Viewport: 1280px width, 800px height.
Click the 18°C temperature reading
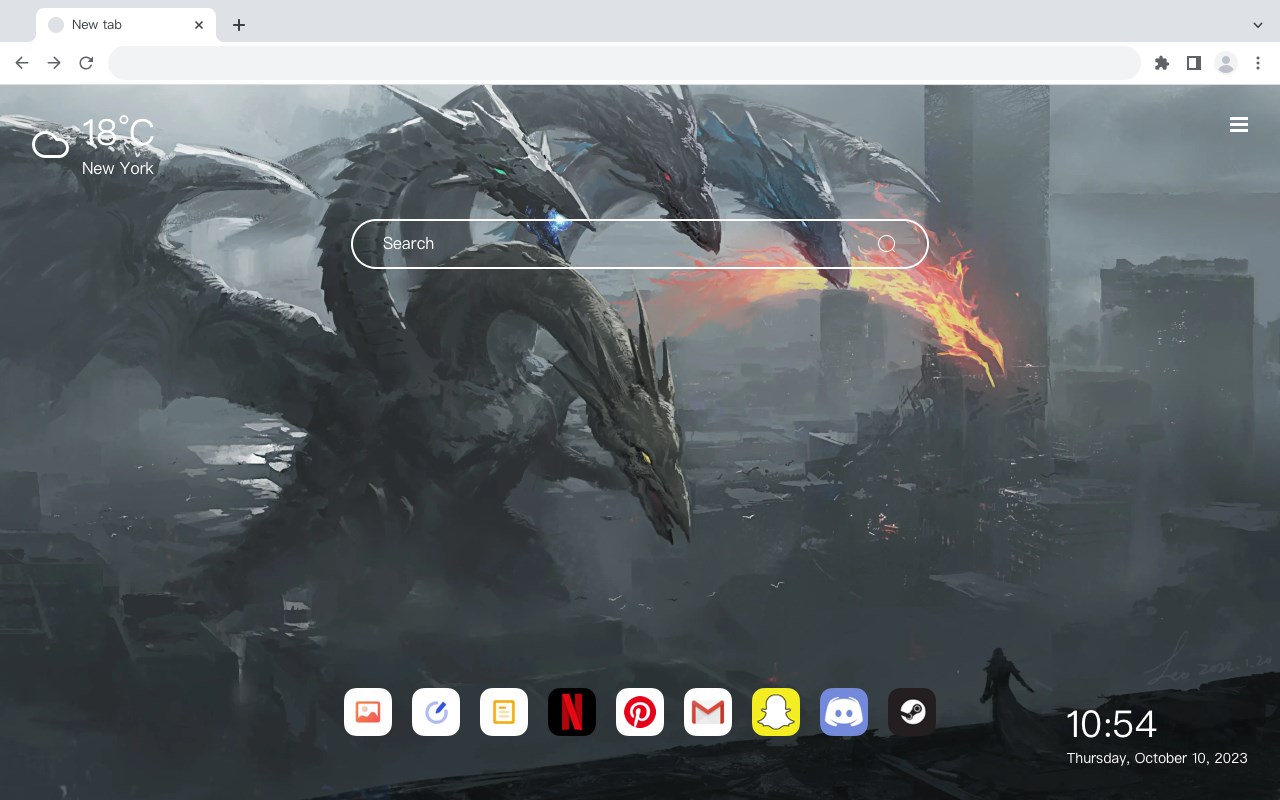(118, 134)
